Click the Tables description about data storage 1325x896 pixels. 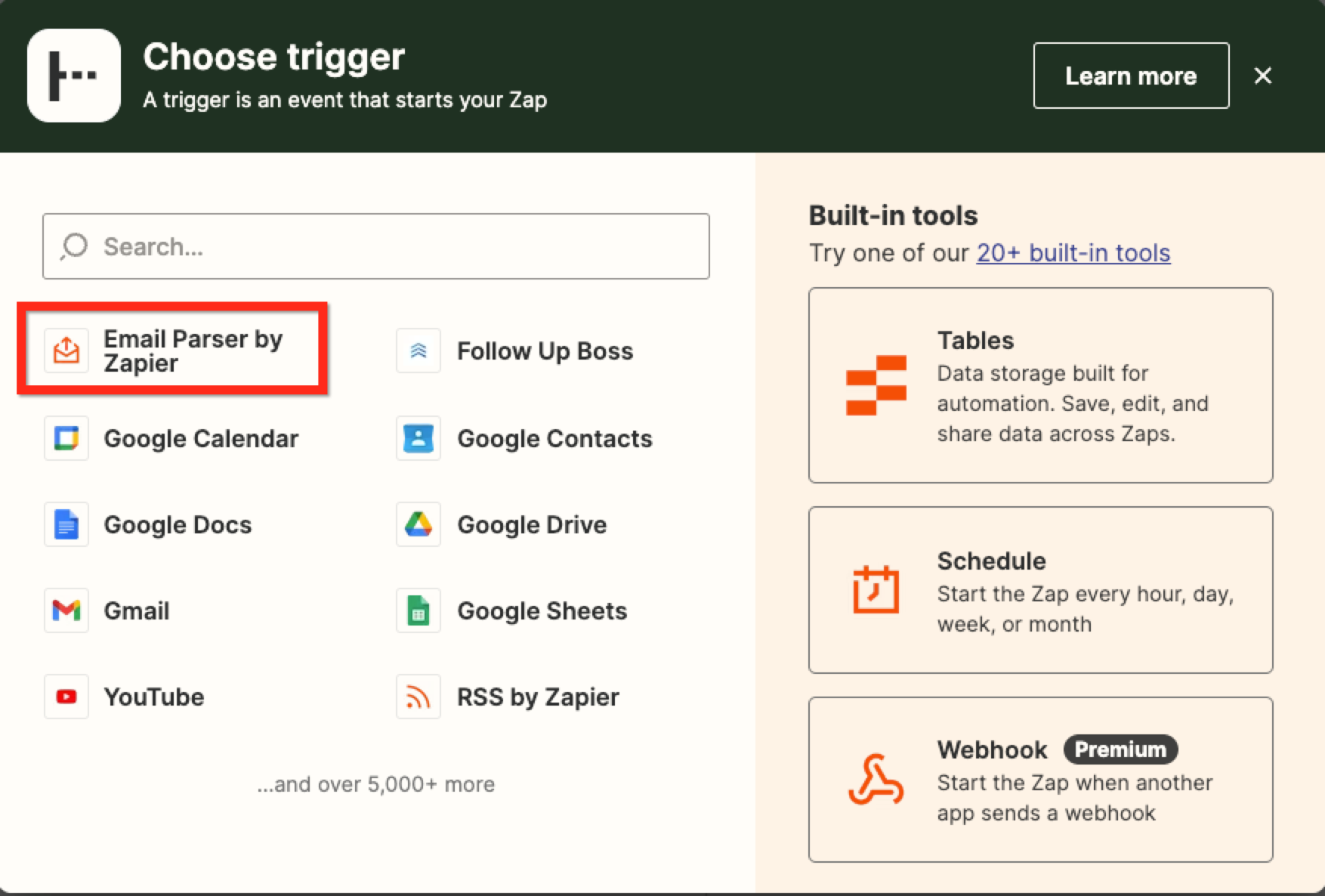pyautogui.click(x=1073, y=403)
